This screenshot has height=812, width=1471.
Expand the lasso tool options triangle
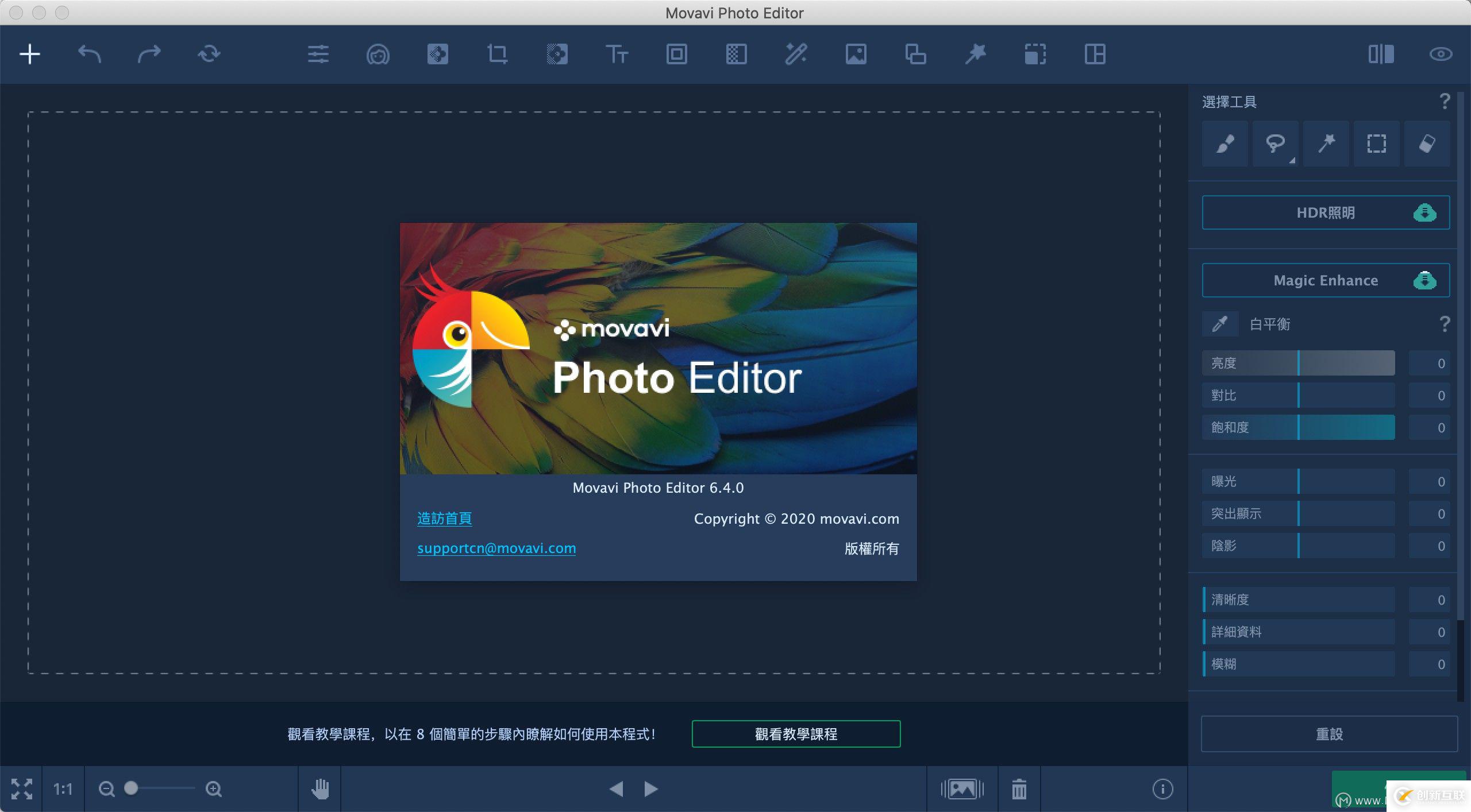click(1292, 161)
